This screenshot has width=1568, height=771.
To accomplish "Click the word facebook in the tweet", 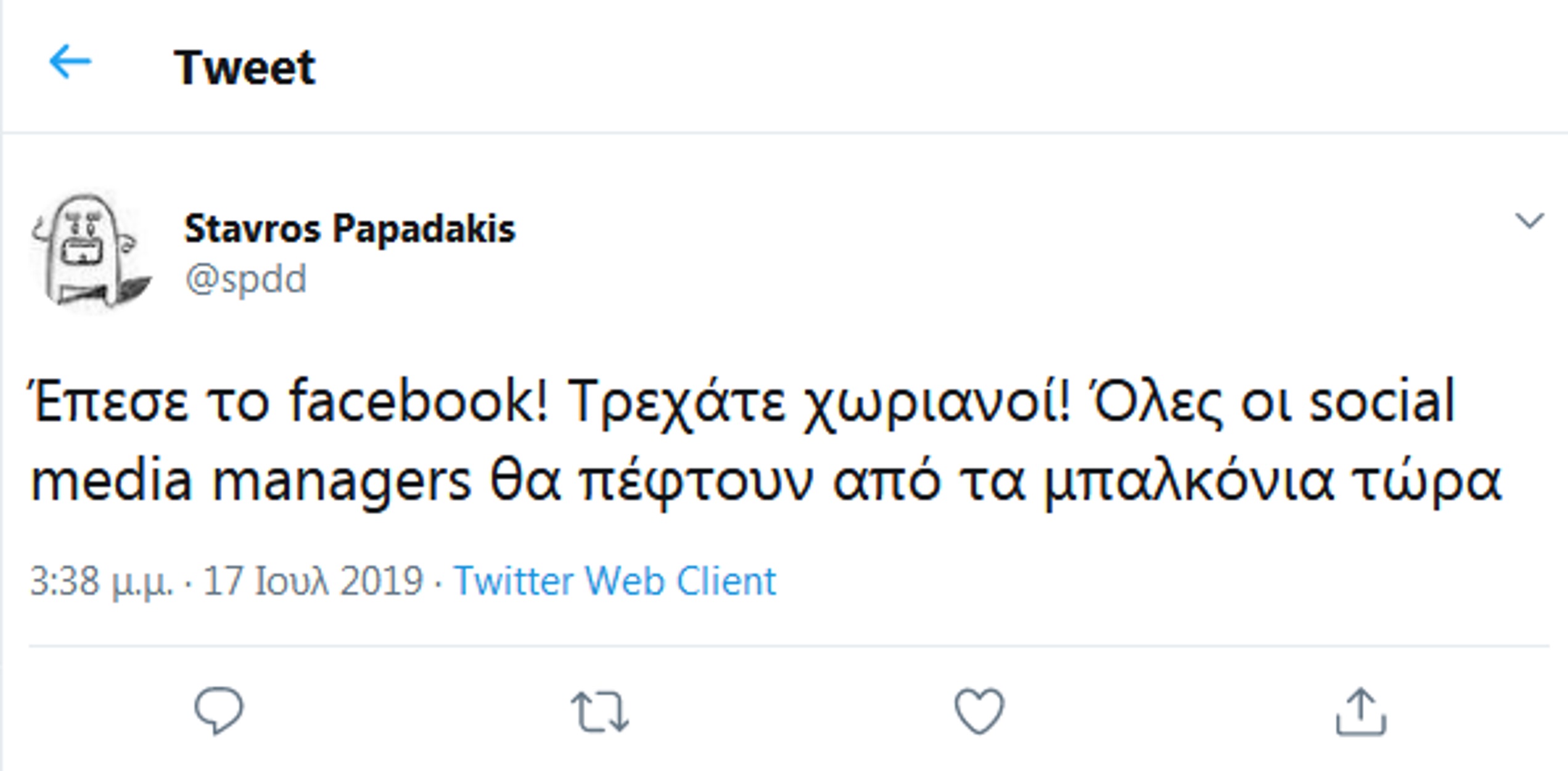I will pos(419,402).
